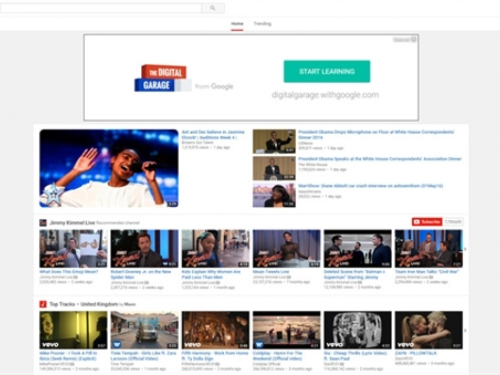Image resolution: width=500 pixels, height=375 pixels.
Task: Open The White House channel name link
Action: [x=313, y=164]
